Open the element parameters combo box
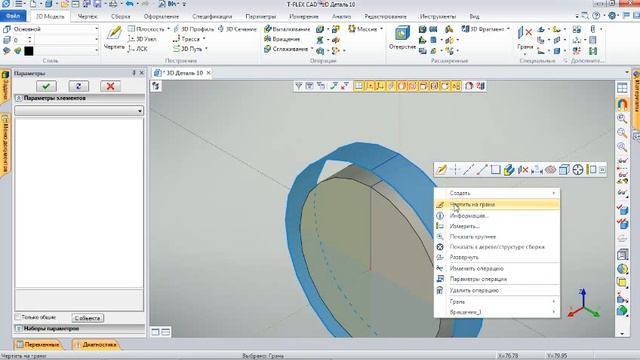The width and height of the screenshot is (640, 360). [x=79, y=111]
